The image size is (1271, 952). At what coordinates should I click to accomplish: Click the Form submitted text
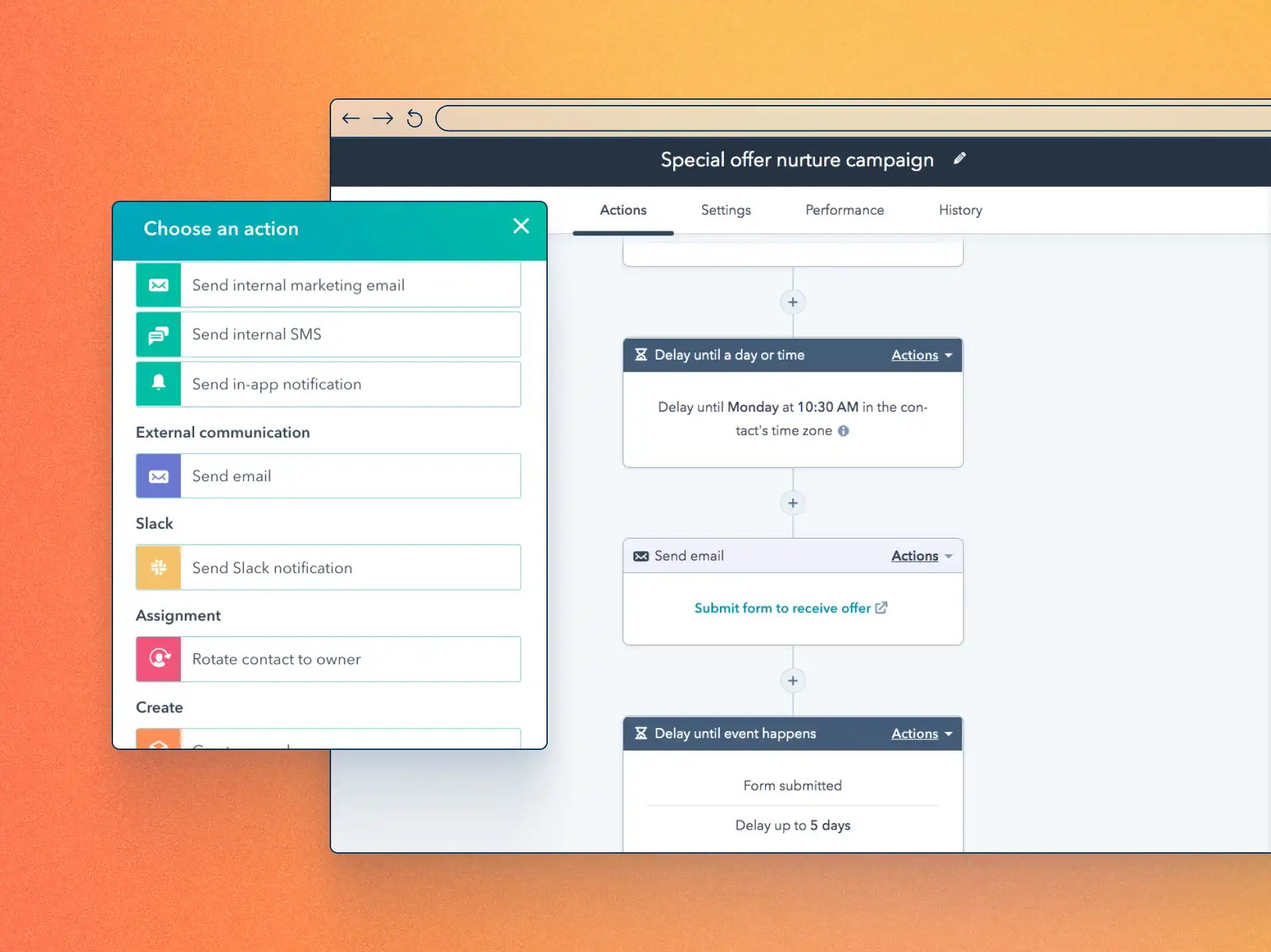coord(792,786)
